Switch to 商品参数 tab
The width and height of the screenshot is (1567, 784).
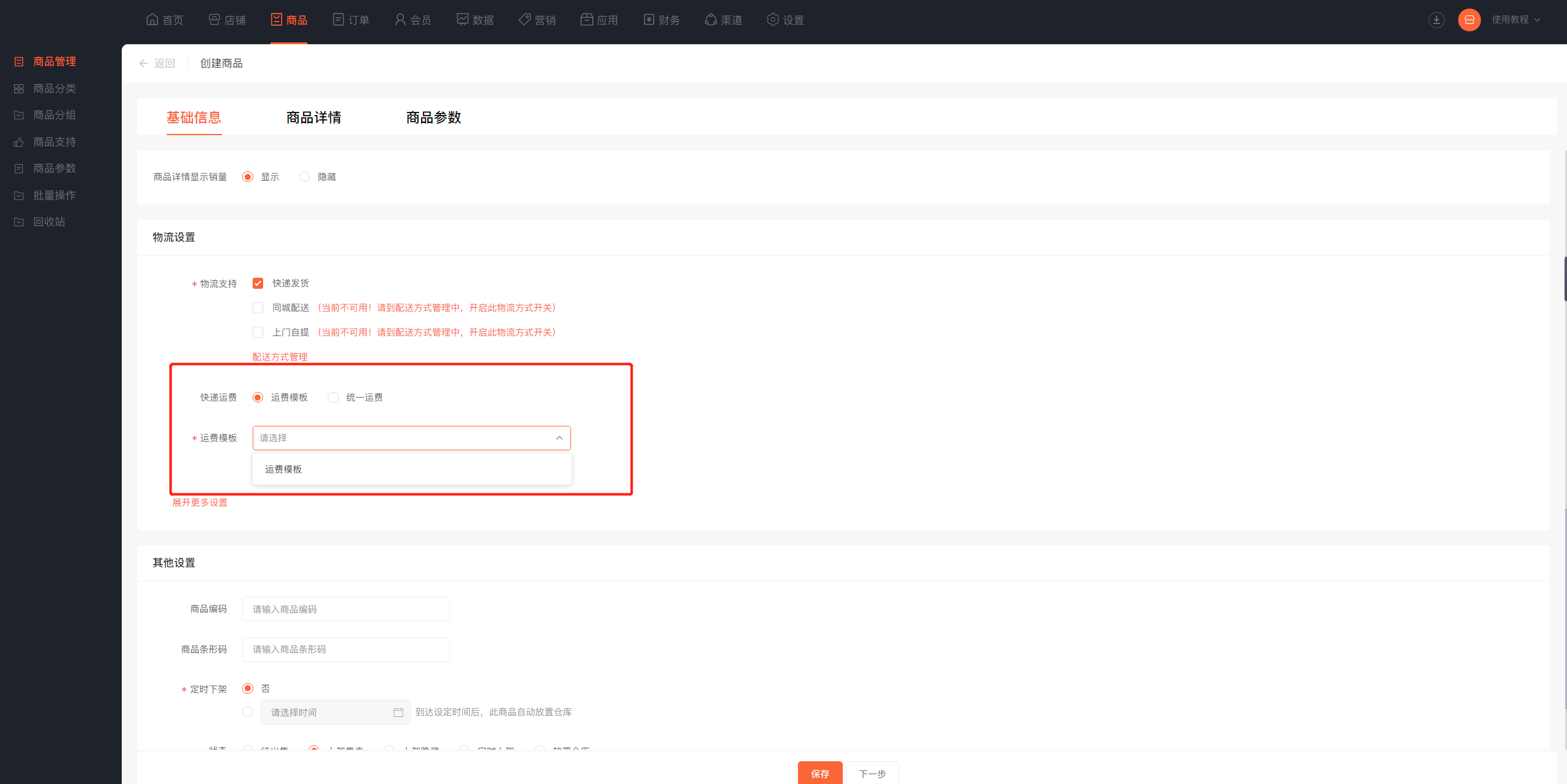coord(433,118)
